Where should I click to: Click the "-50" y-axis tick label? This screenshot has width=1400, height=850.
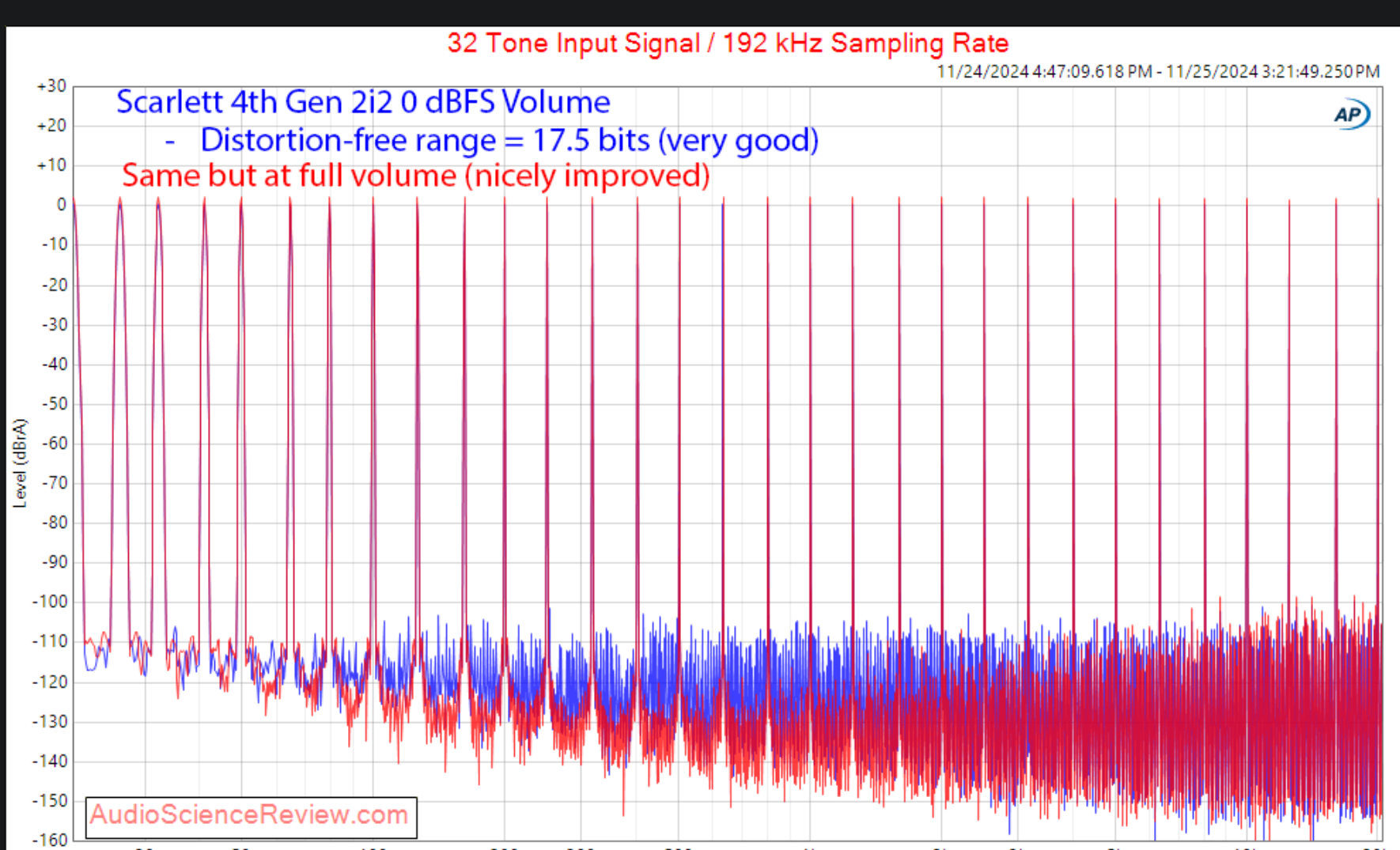click(x=55, y=403)
